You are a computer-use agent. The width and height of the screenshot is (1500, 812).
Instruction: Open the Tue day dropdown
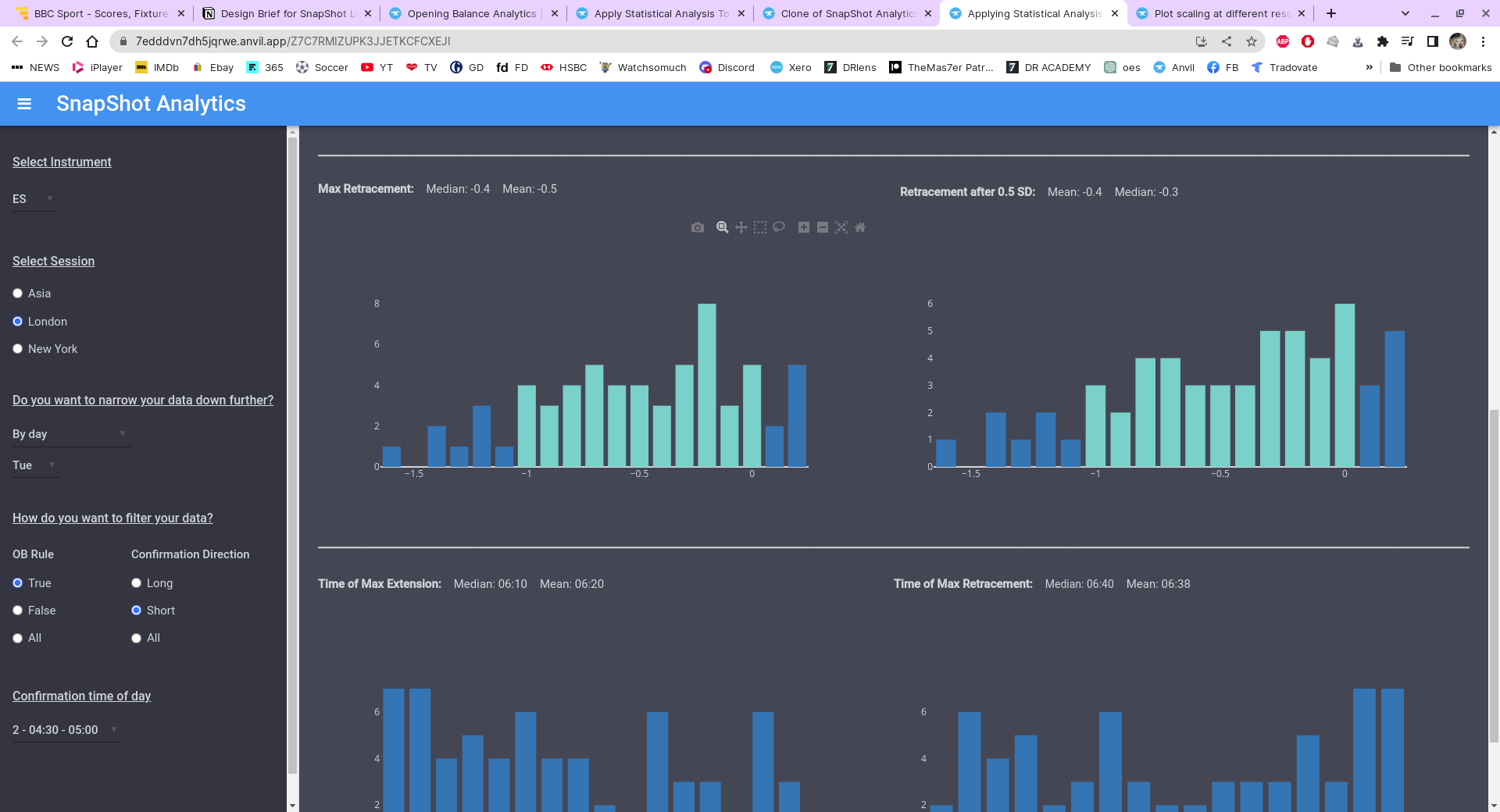[x=36, y=465]
